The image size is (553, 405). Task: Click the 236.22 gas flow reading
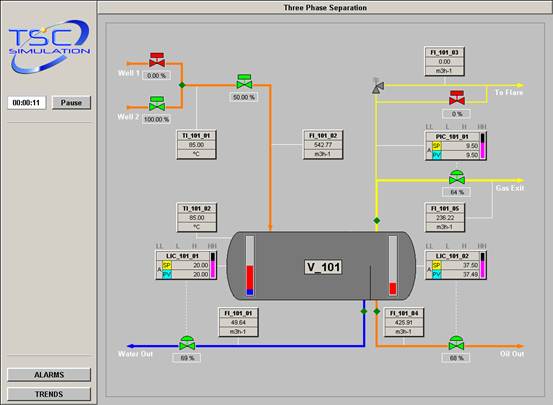point(445,218)
